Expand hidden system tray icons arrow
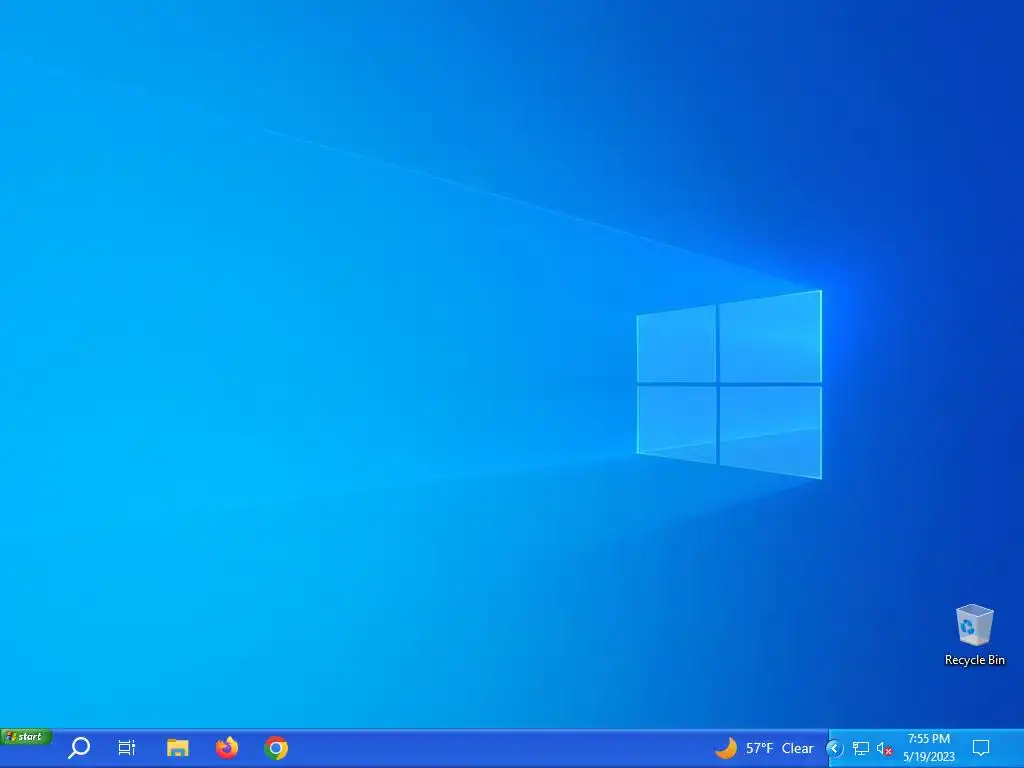 [x=834, y=748]
